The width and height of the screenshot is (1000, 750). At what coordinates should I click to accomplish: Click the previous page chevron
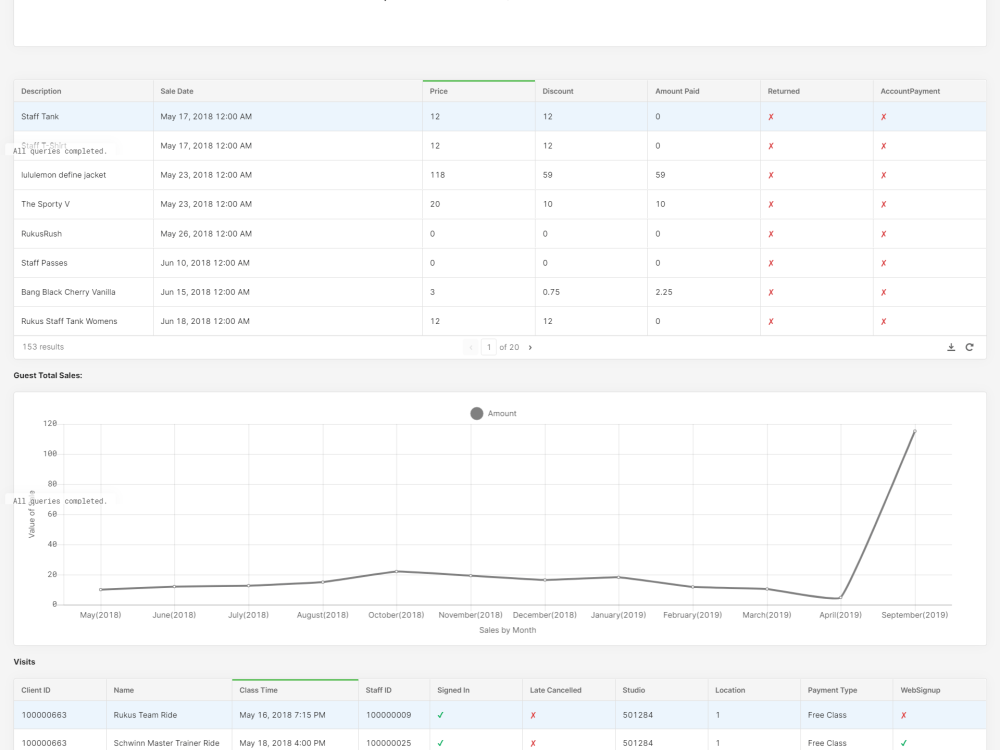(x=471, y=347)
